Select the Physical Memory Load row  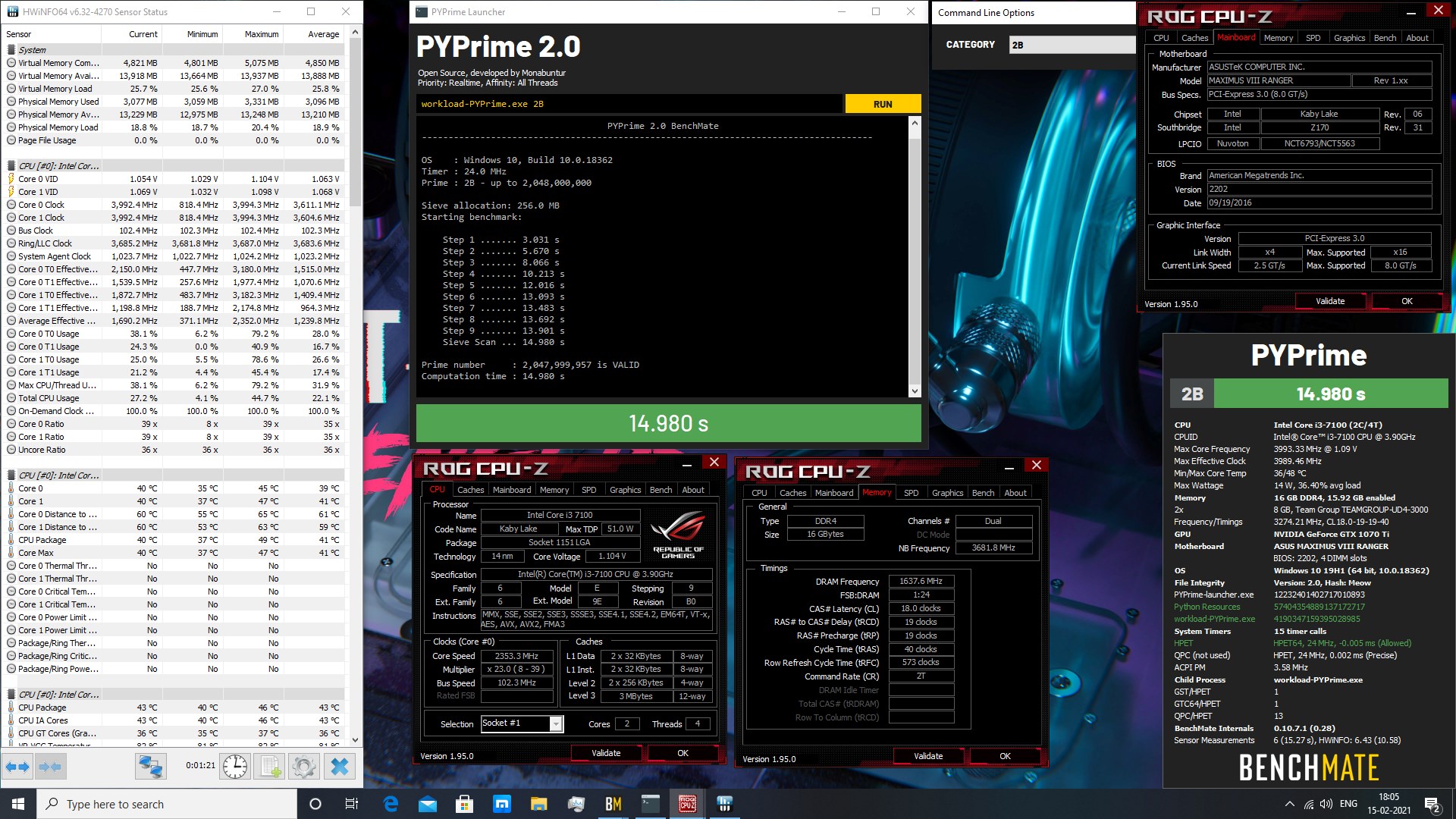point(174,127)
